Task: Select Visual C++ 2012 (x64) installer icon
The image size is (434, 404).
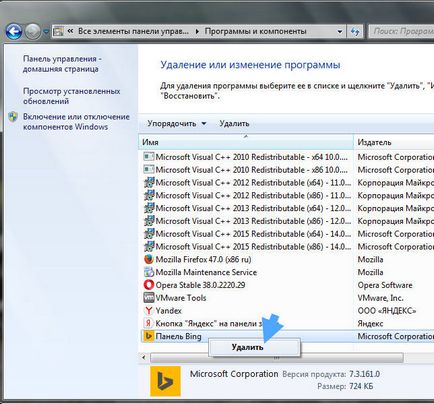Action: click(149, 183)
